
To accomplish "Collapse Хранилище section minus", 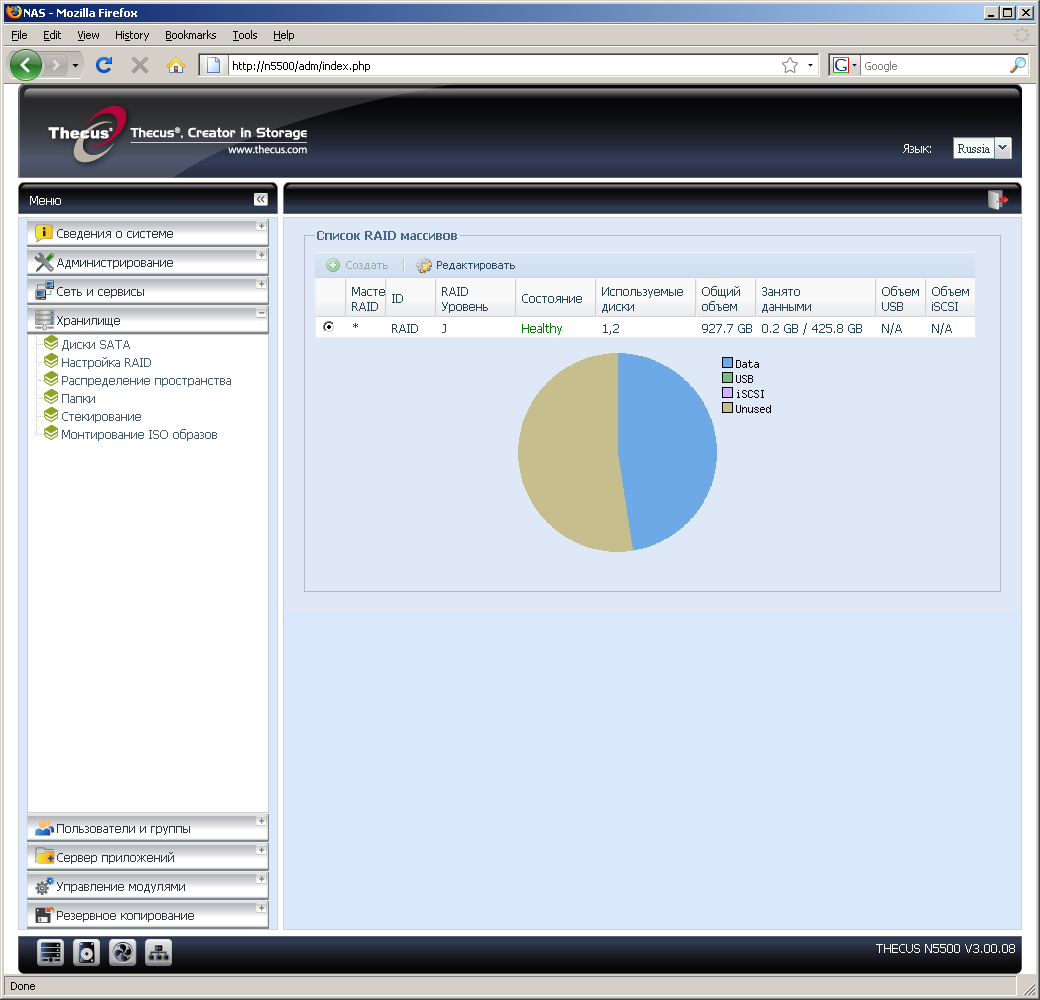I will [x=261, y=312].
